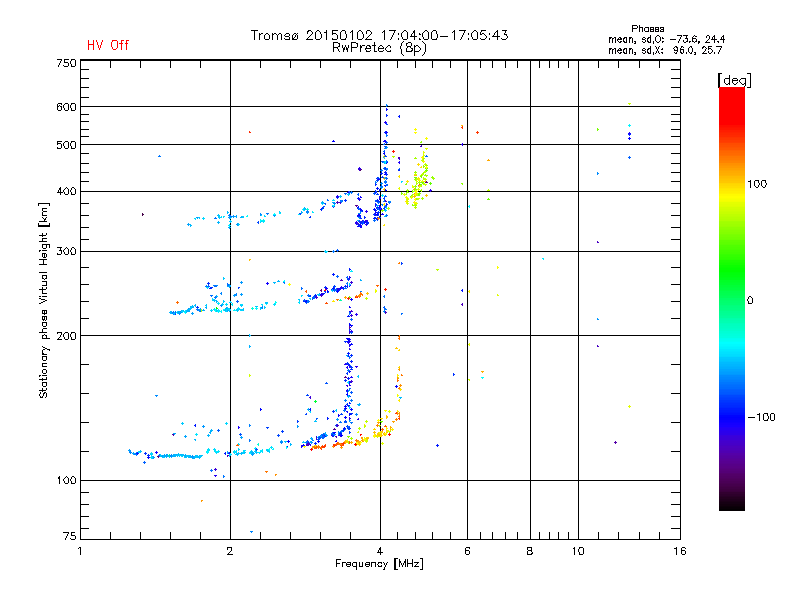
Task: Click the 'Stationary phase Virtual Height [km]' axis title
Action: point(44,300)
